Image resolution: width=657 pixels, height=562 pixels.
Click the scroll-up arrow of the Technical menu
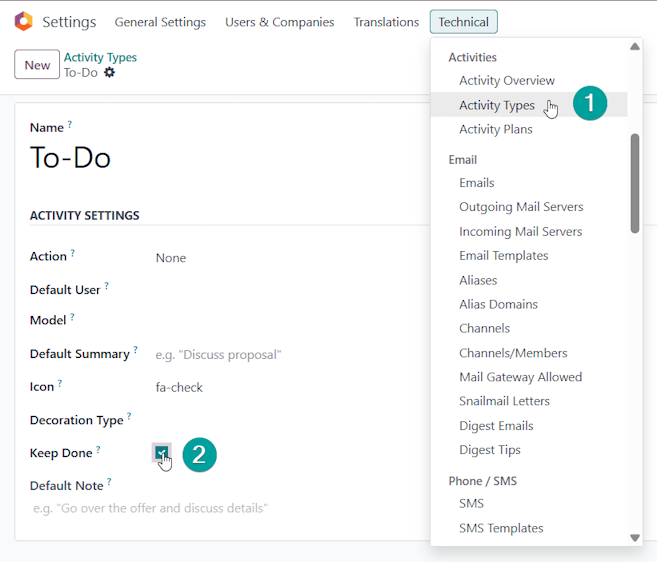click(x=635, y=47)
